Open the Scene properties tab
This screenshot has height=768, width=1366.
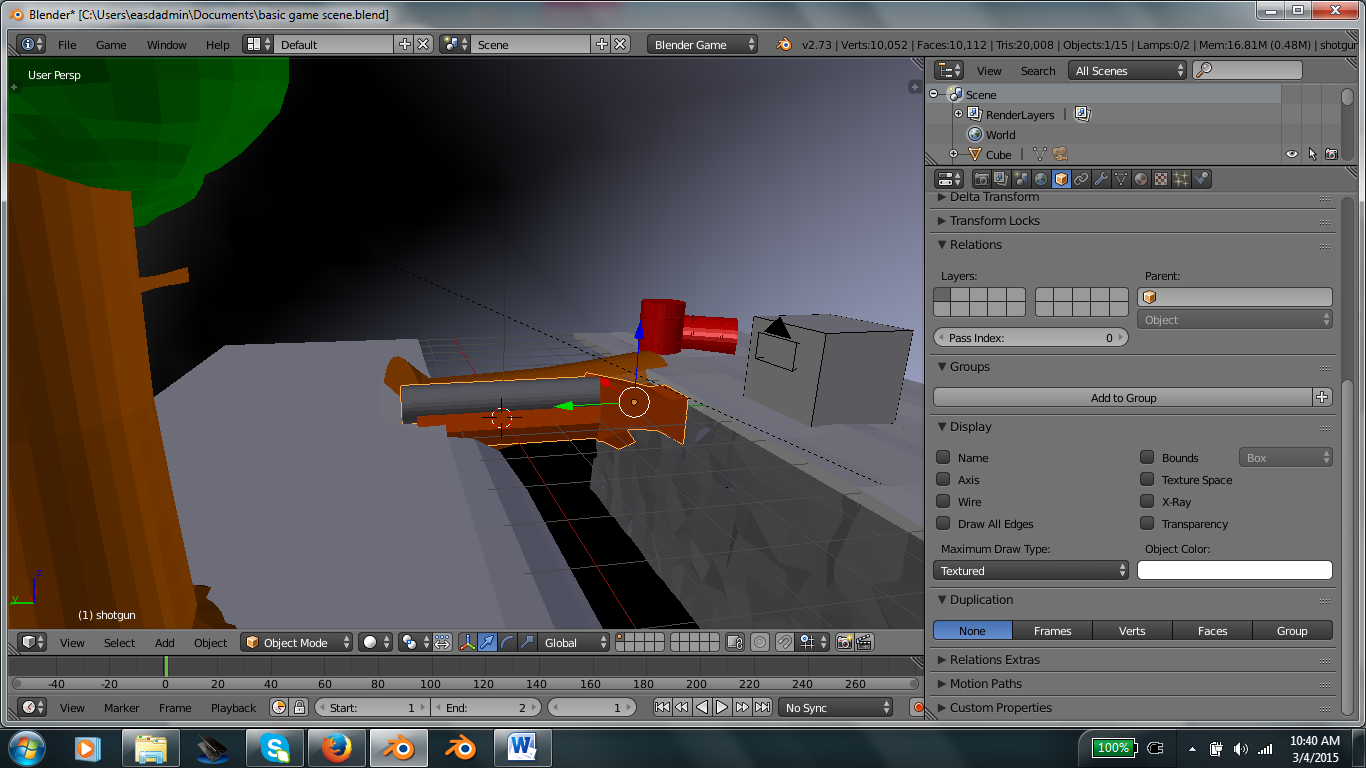(x=1021, y=179)
